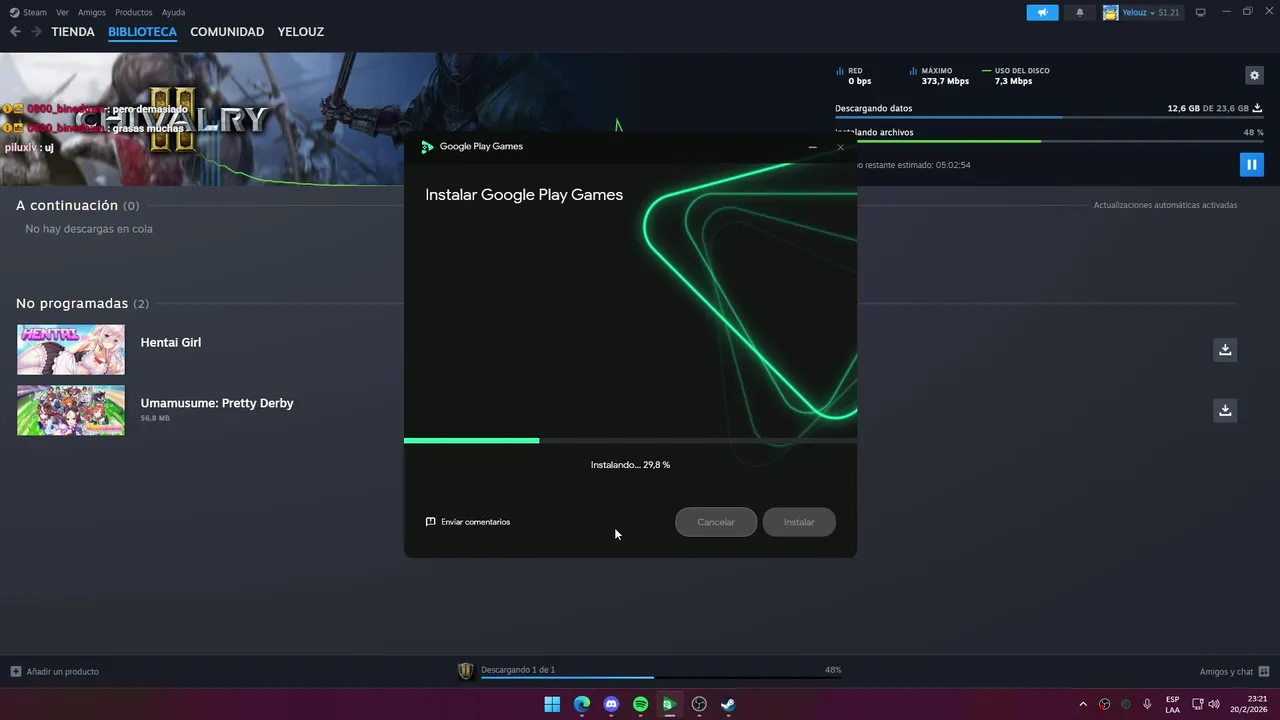
Task: Open Steam from taskbar
Action: tap(728, 704)
